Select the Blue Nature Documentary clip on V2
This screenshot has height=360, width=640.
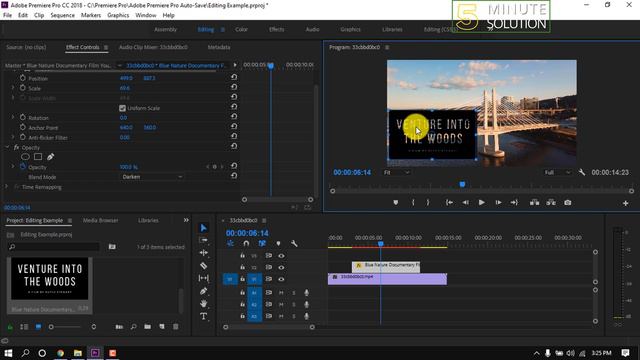click(386, 267)
